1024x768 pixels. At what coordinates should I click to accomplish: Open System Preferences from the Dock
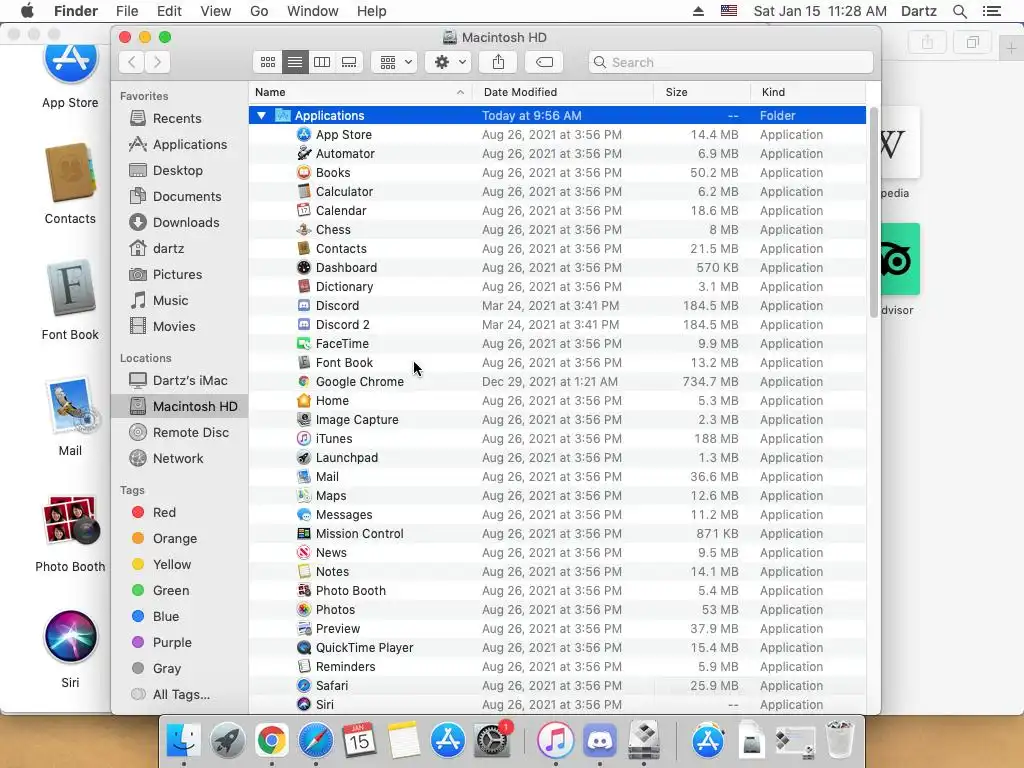(x=492, y=741)
